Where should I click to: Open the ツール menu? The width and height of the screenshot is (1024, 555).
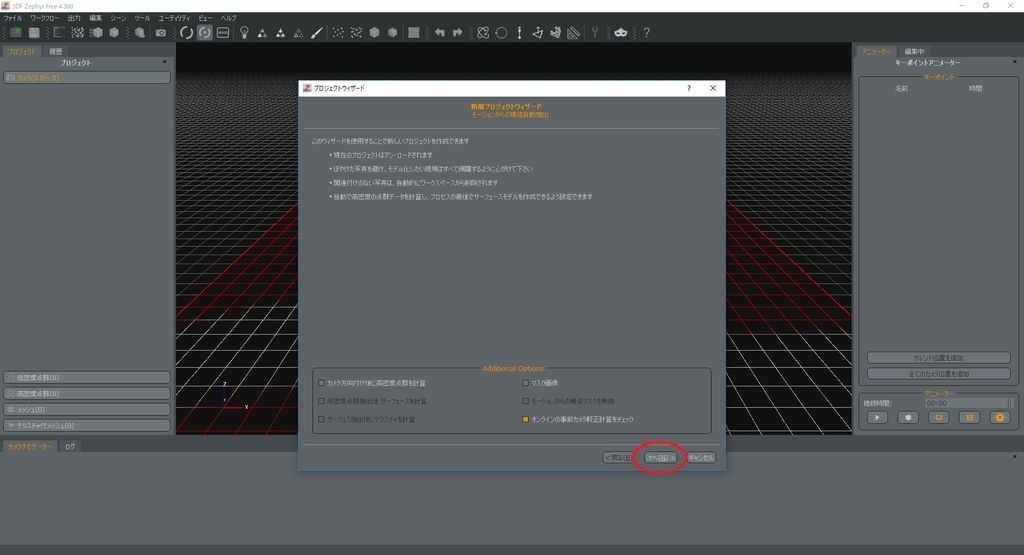point(142,18)
